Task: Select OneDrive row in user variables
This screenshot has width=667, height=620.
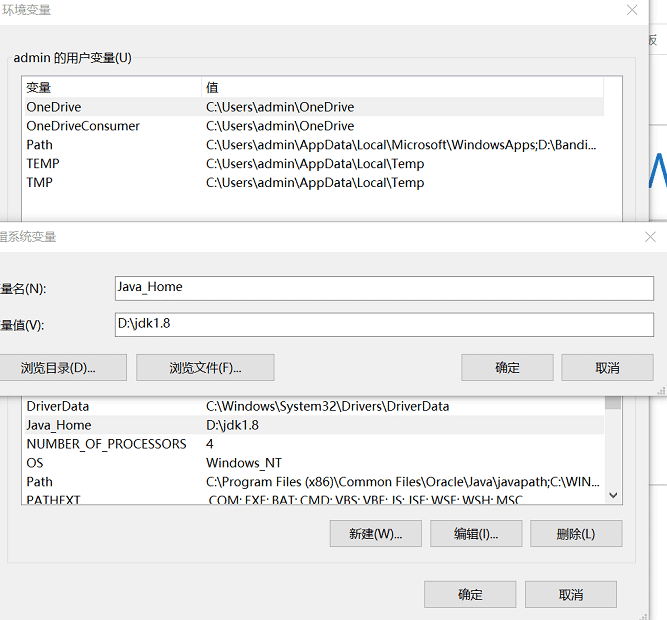Action: coord(315,107)
